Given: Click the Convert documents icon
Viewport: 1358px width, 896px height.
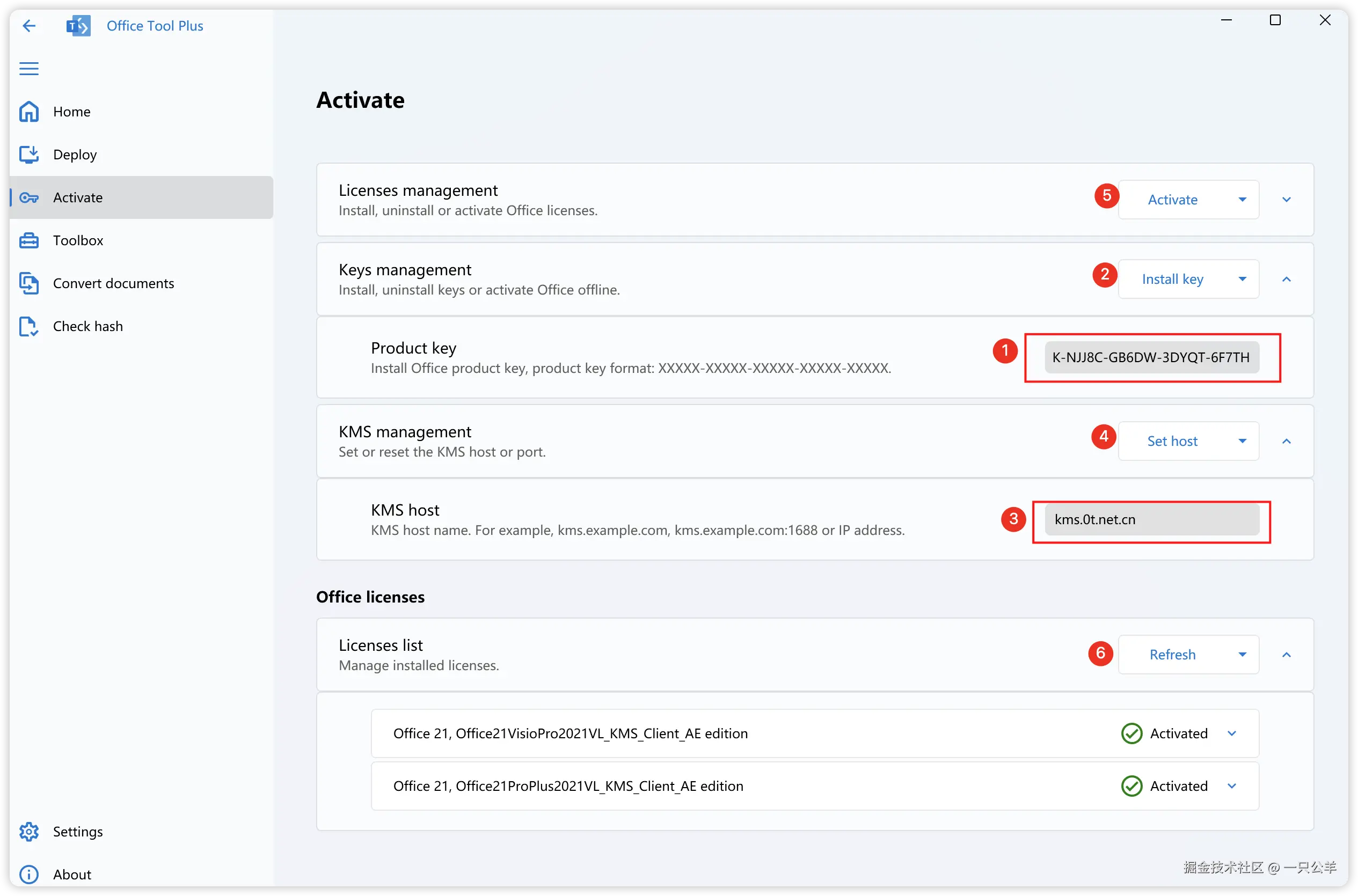Looking at the screenshot, I should [x=29, y=283].
